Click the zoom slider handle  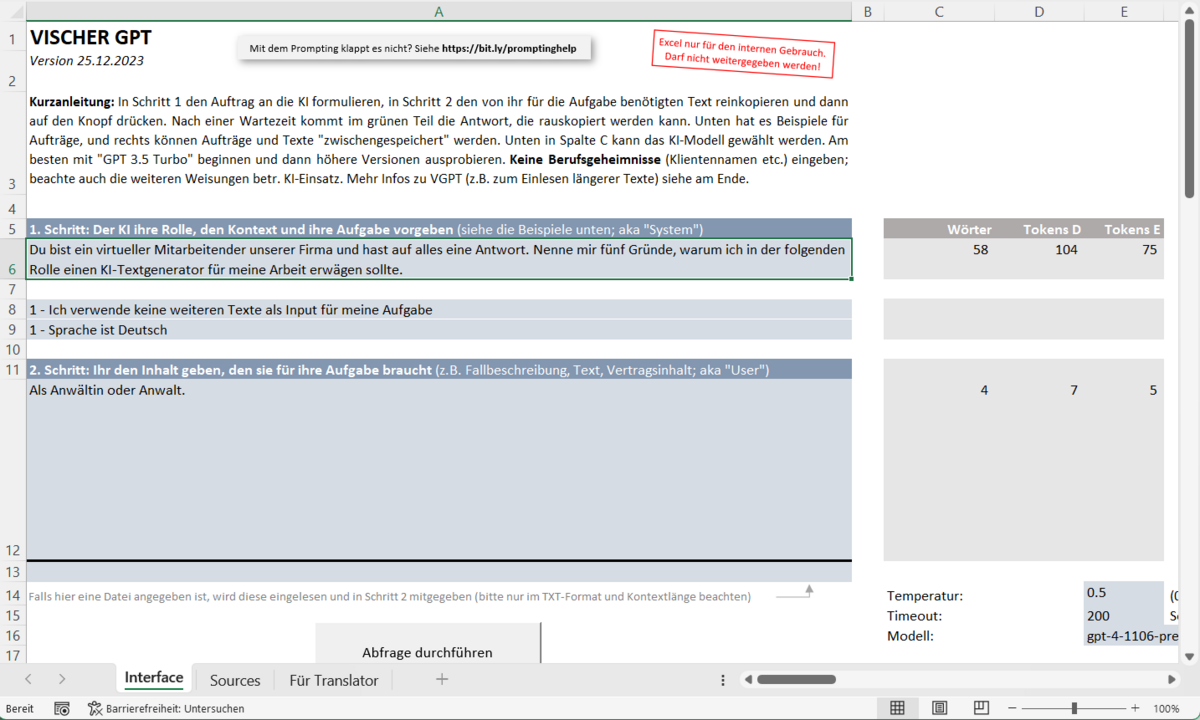point(1074,708)
